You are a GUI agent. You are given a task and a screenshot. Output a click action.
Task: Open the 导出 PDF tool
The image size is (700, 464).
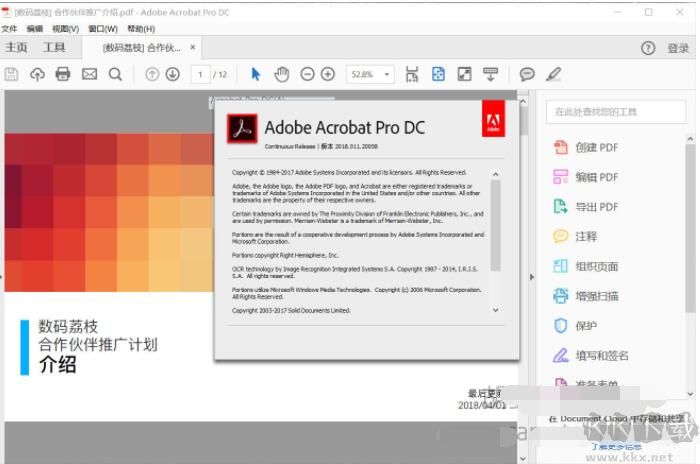(x=586, y=207)
